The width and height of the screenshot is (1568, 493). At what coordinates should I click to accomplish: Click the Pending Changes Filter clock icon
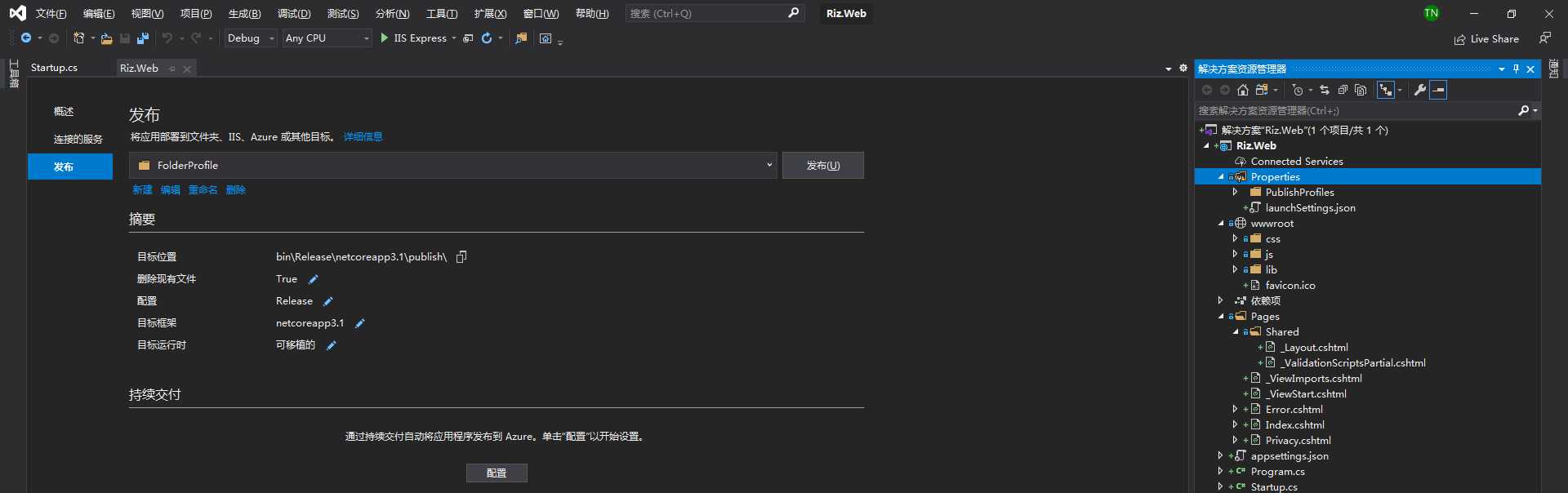tap(1298, 90)
